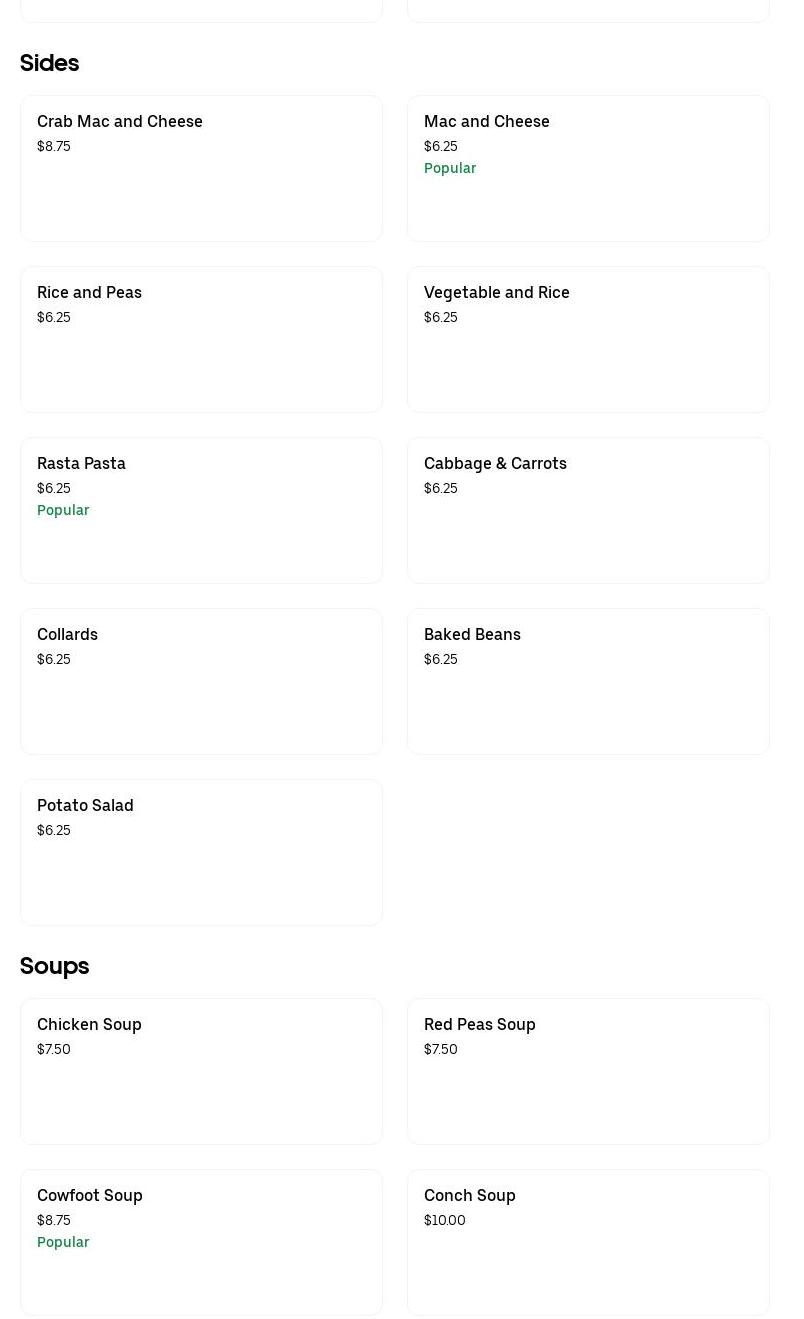The height and width of the screenshot is (1319, 804).
Task: Click the $8.75 price of Crab Mac and Cheese
Action: point(54,146)
